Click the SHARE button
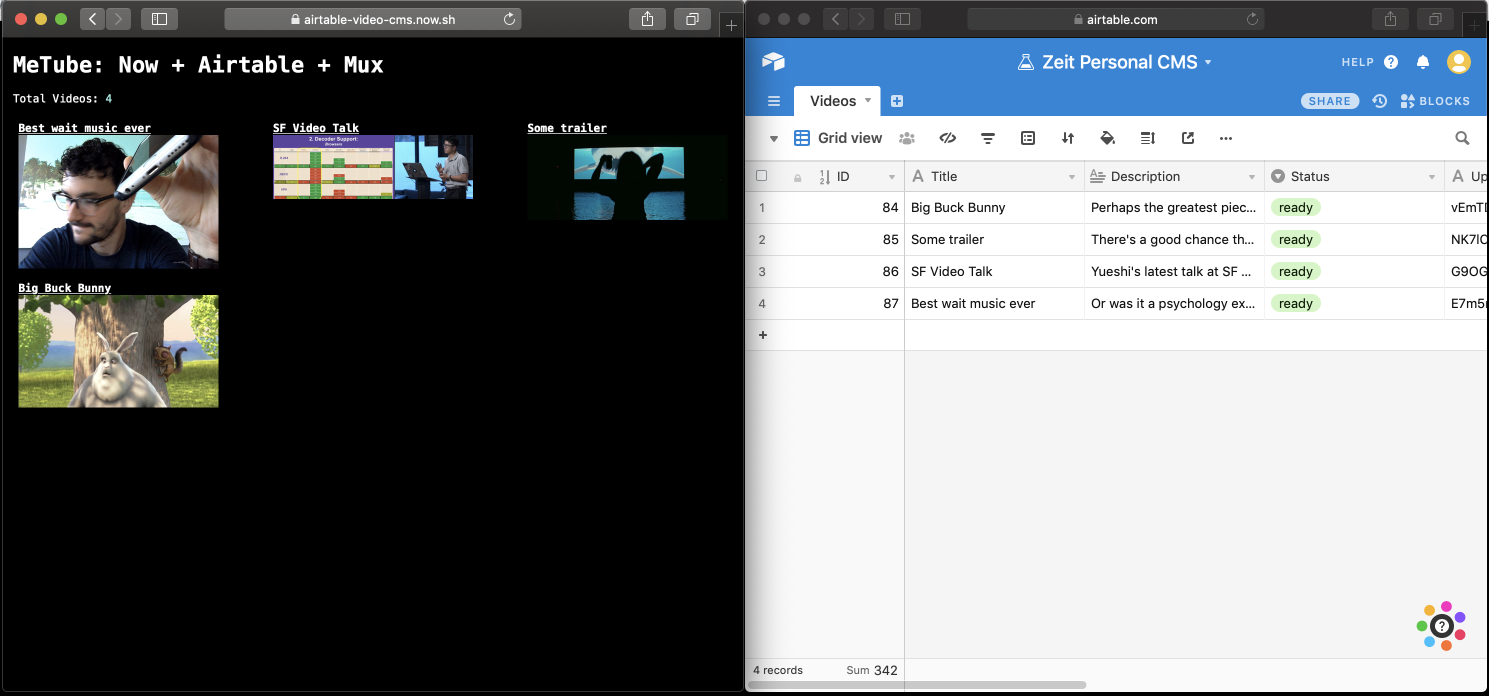Image resolution: width=1489 pixels, height=696 pixels. [x=1330, y=101]
